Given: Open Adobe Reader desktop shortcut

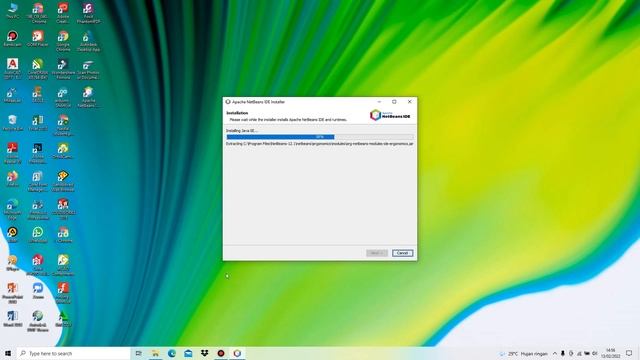Looking at the screenshot, I should click(13, 153).
